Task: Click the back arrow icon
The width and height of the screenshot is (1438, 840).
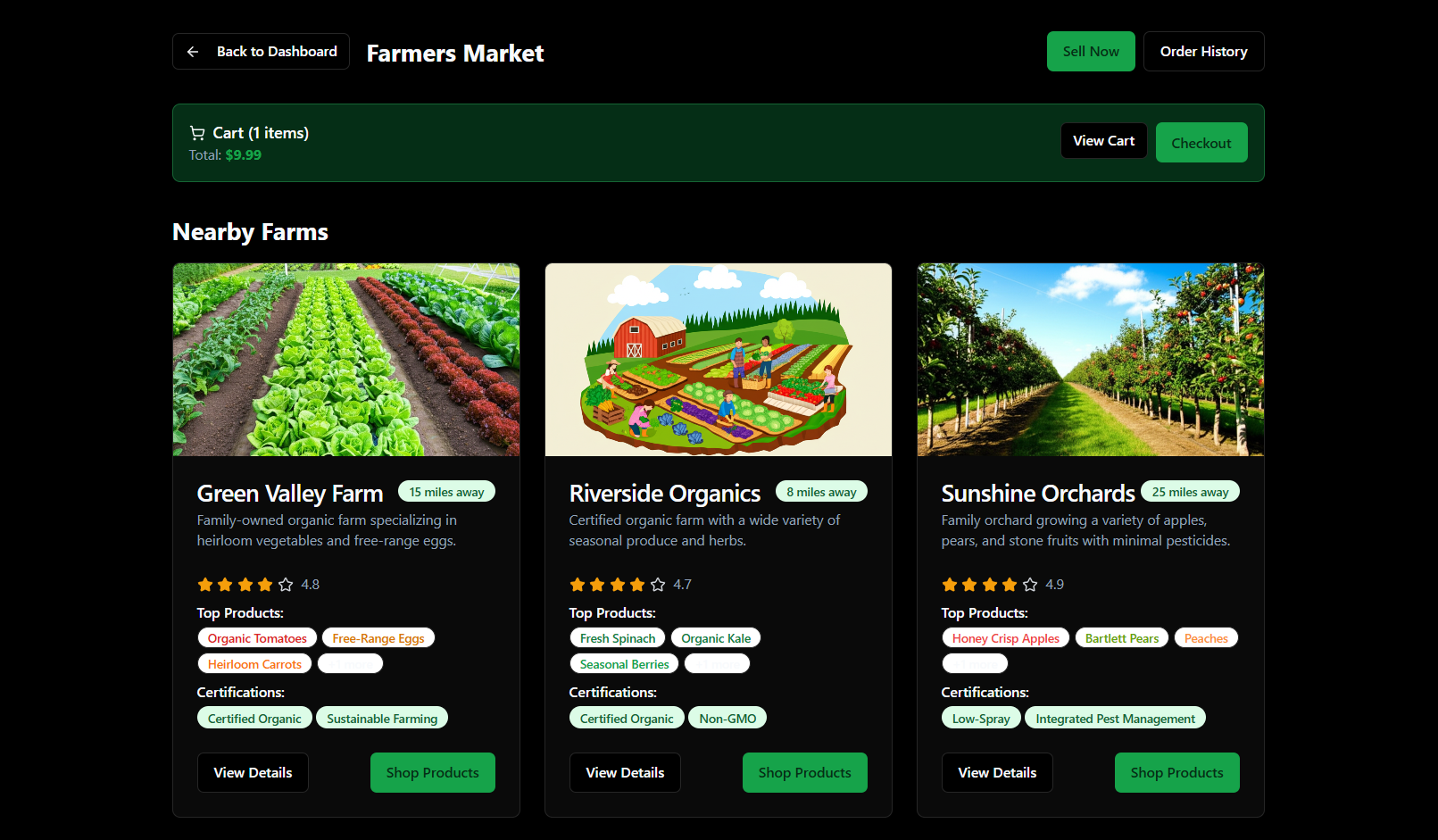Action: (193, 52)
